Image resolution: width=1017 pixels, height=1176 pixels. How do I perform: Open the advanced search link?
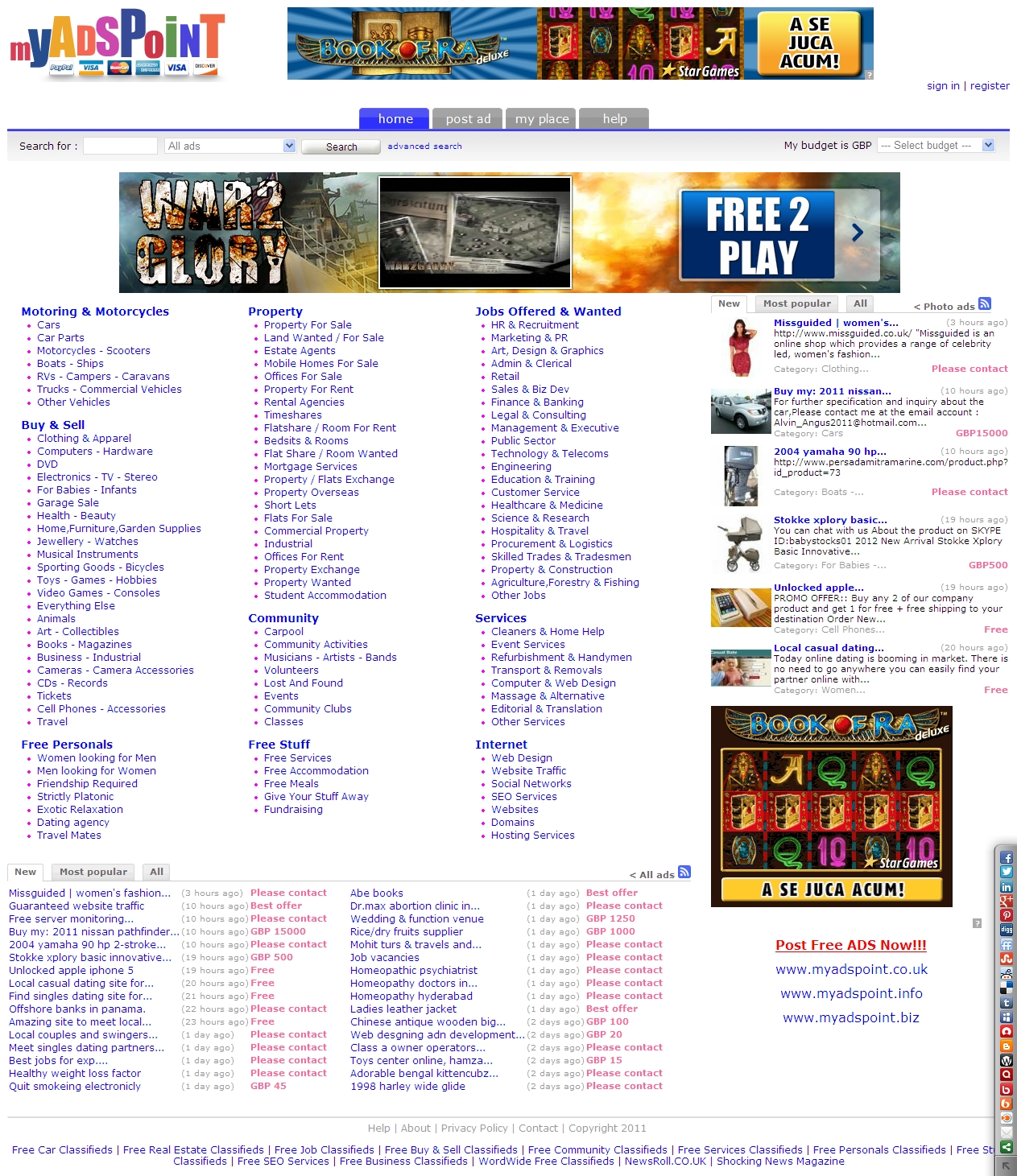point(424,146)
